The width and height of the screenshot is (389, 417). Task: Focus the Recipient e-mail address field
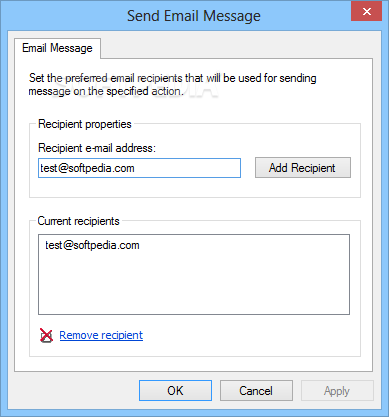point(139,168)
